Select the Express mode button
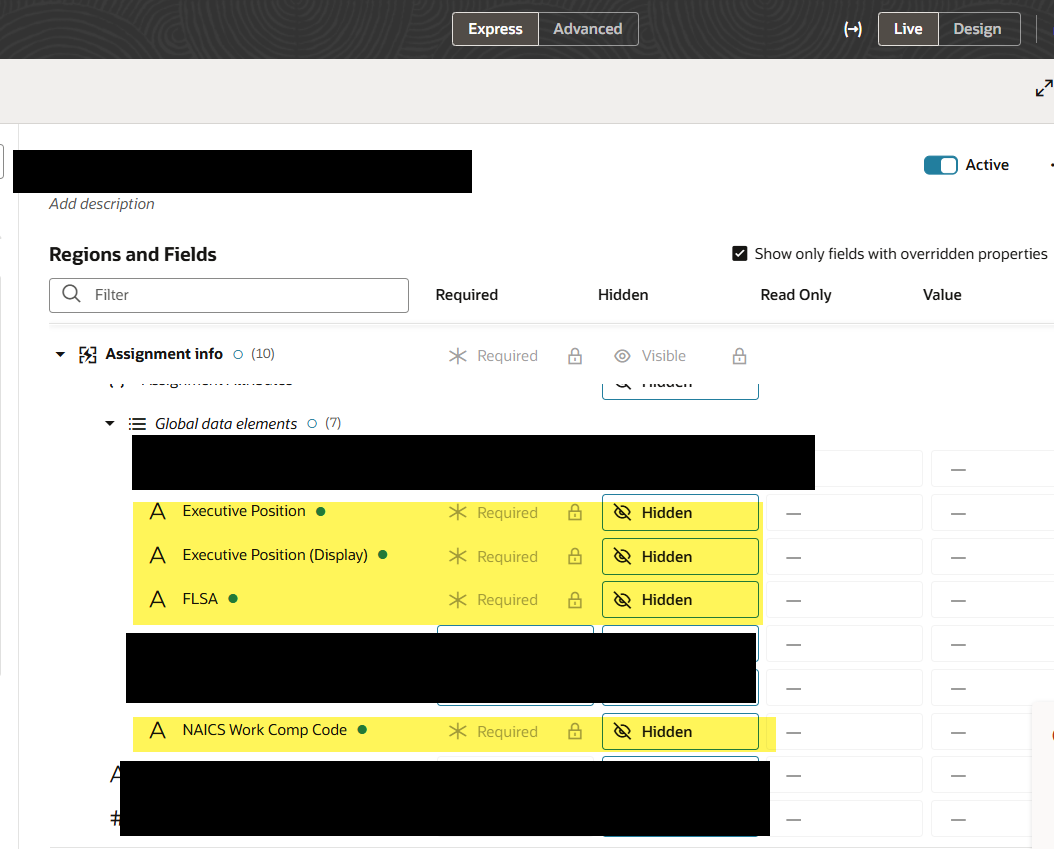 pos(495,29)
